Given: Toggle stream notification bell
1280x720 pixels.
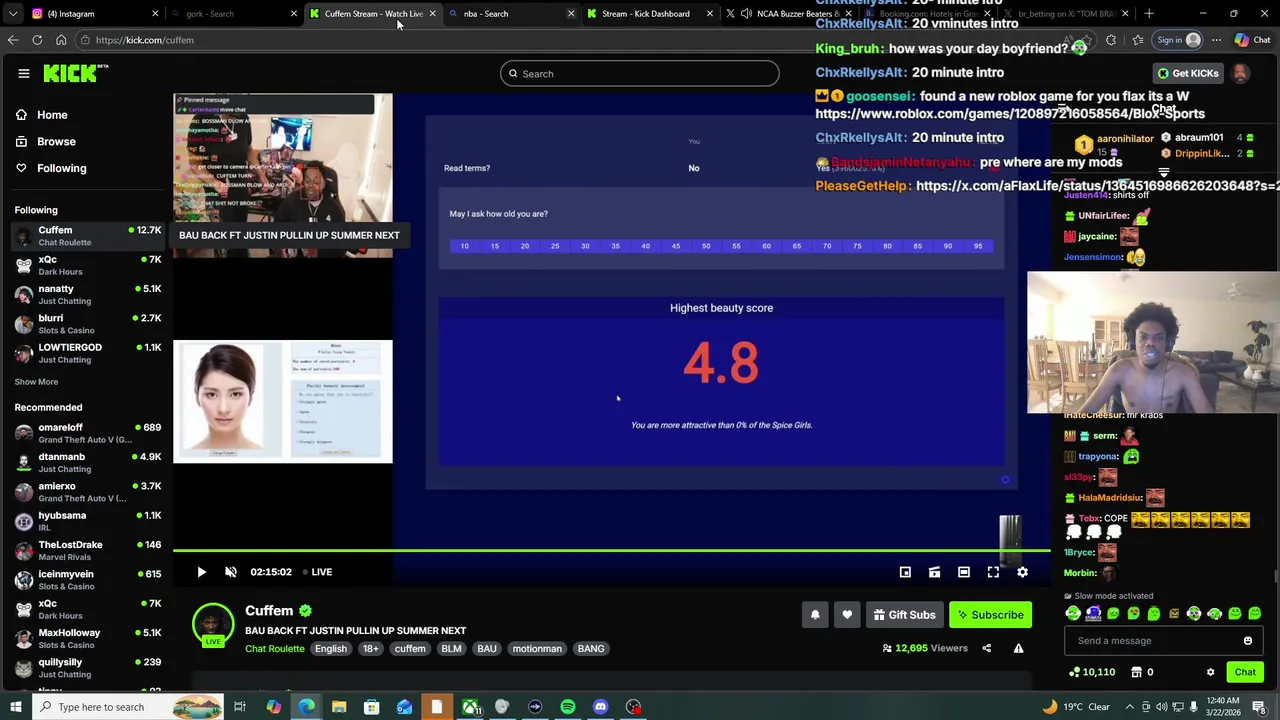Looking at the screenshot, I should pyautogui.click(x=815, y=615).
